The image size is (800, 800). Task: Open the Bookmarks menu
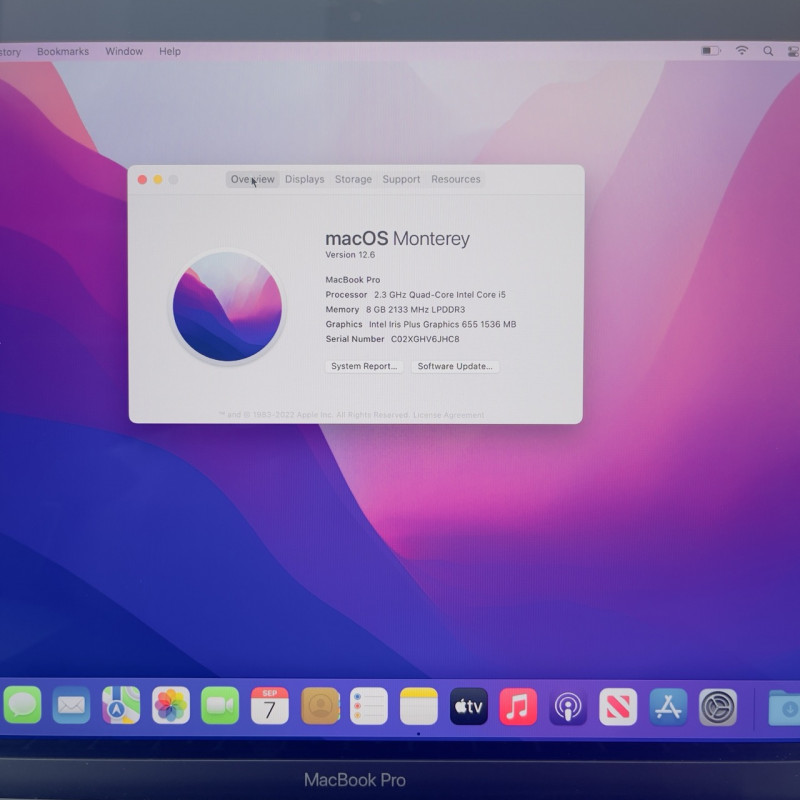tap(63, 52)
